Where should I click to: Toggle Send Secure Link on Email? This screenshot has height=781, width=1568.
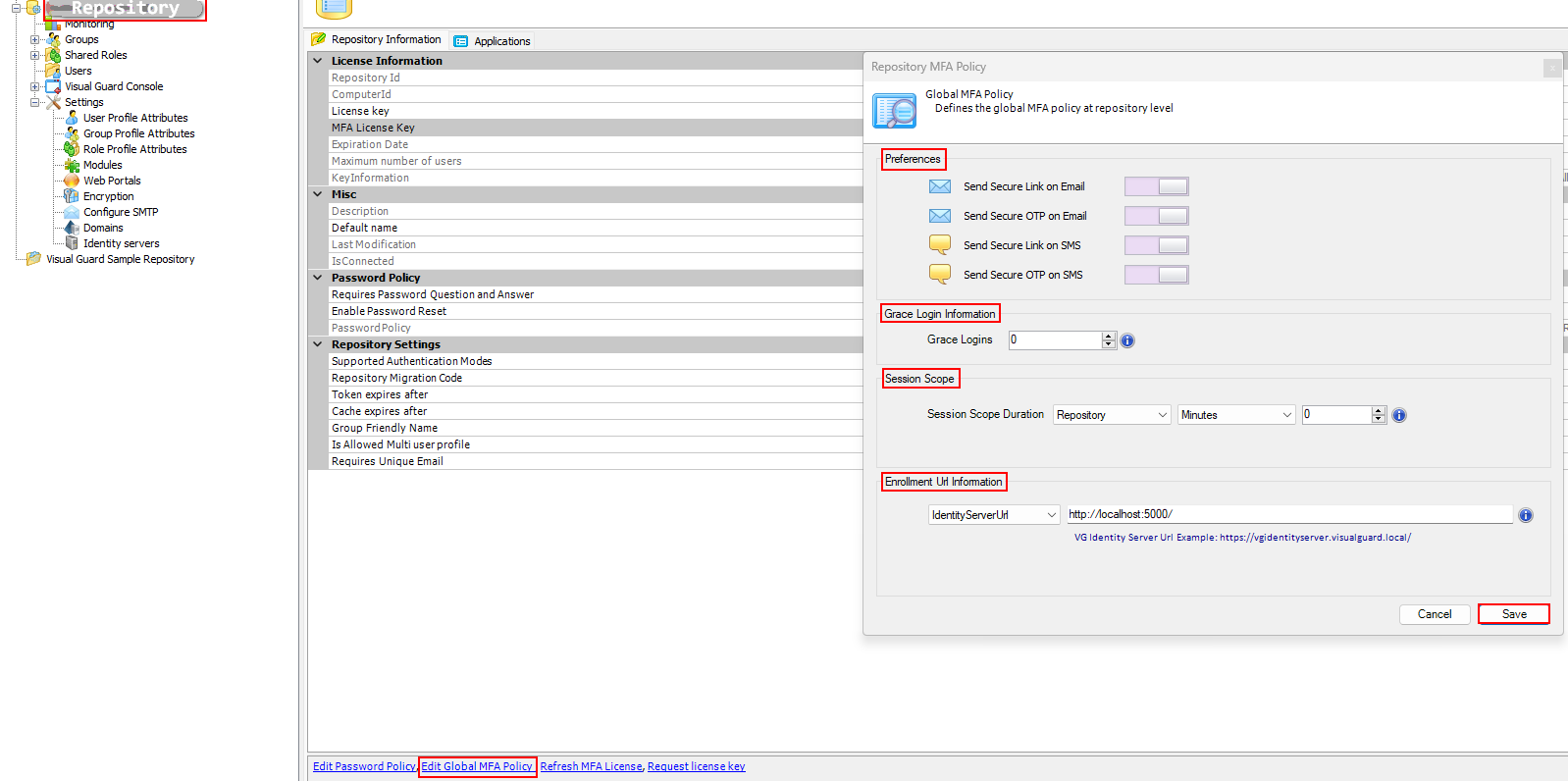pyautogui.click(x=1156, y=186)
